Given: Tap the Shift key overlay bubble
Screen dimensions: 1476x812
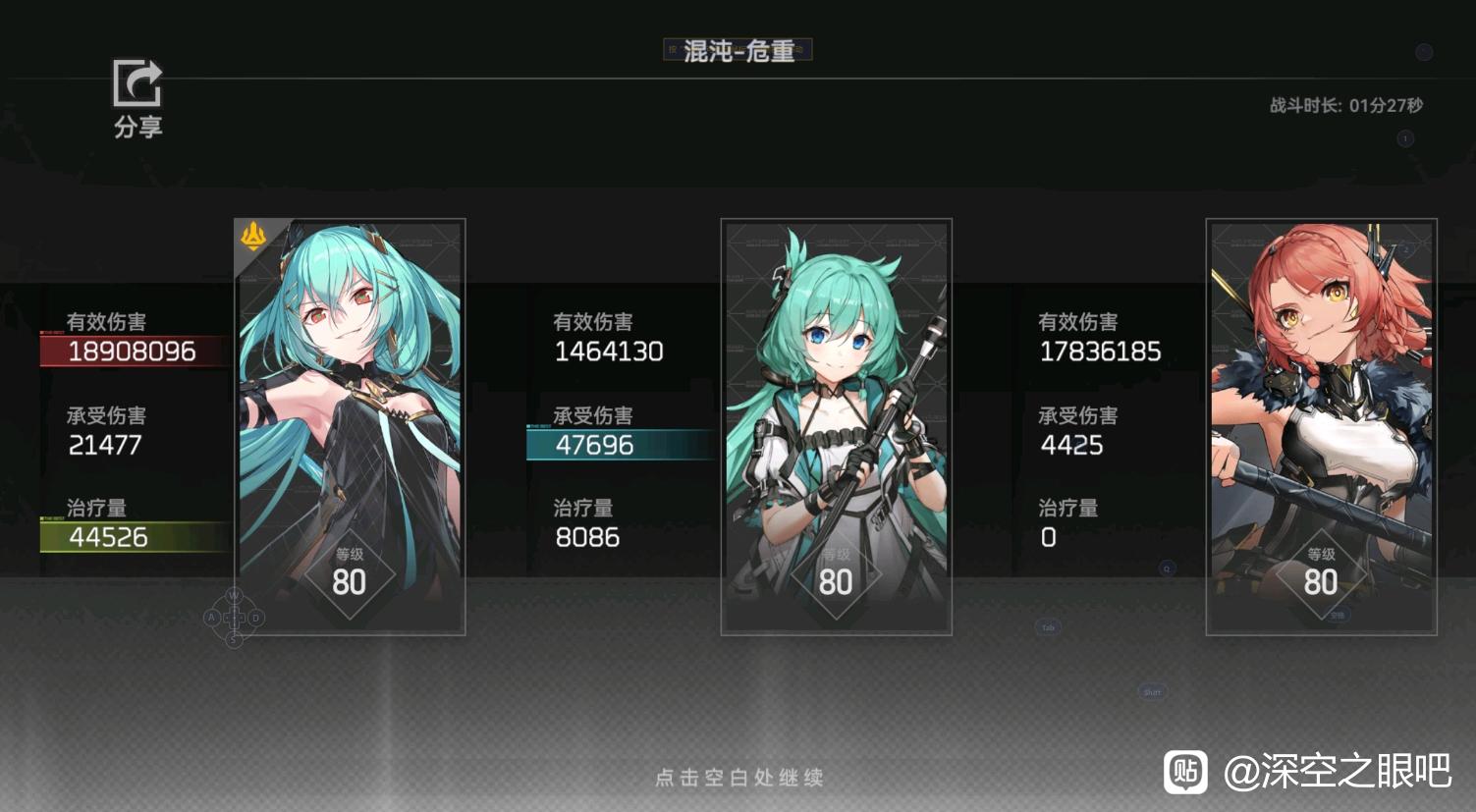Looking at the screenshot, I should point(1152,692).
